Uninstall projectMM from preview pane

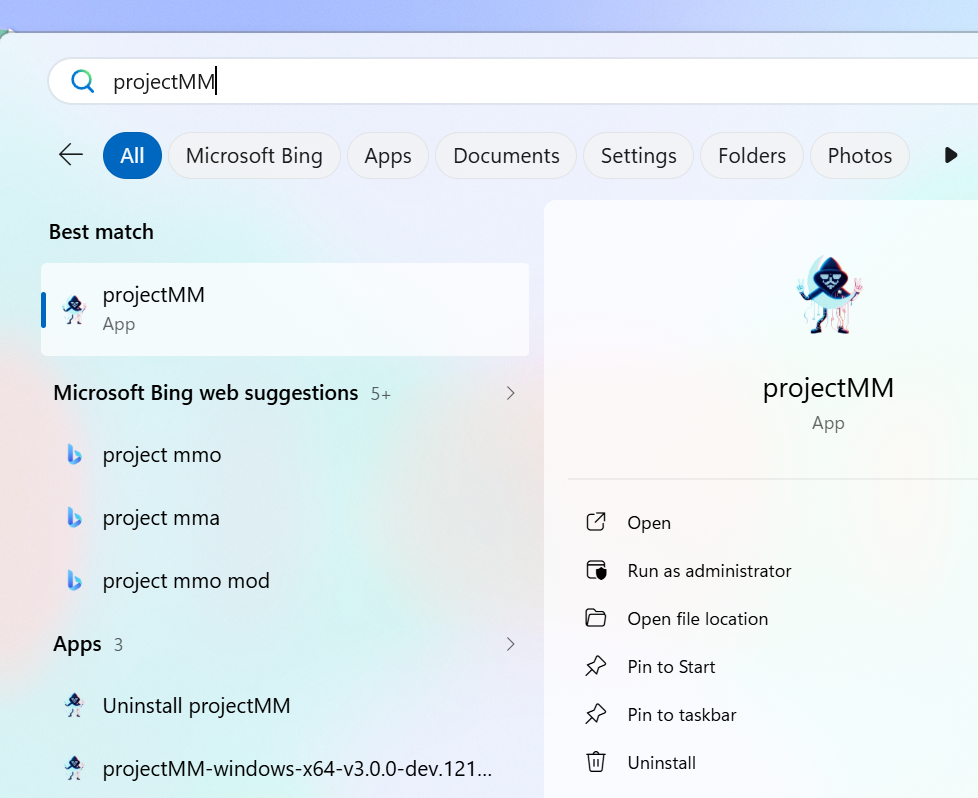(x=661, y=763)
